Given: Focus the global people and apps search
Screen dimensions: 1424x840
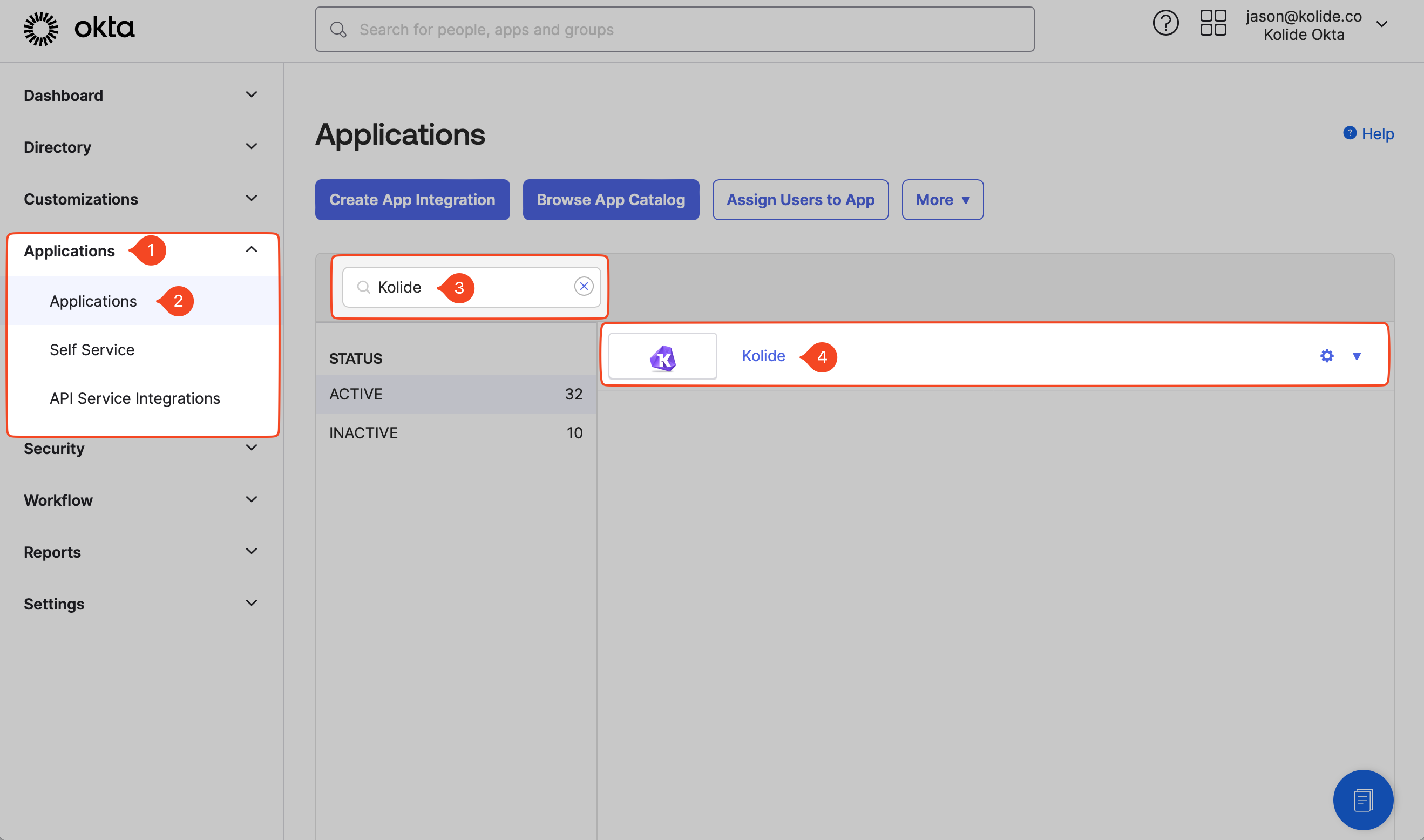Looking at the screenshot, I should pos(675,30).
